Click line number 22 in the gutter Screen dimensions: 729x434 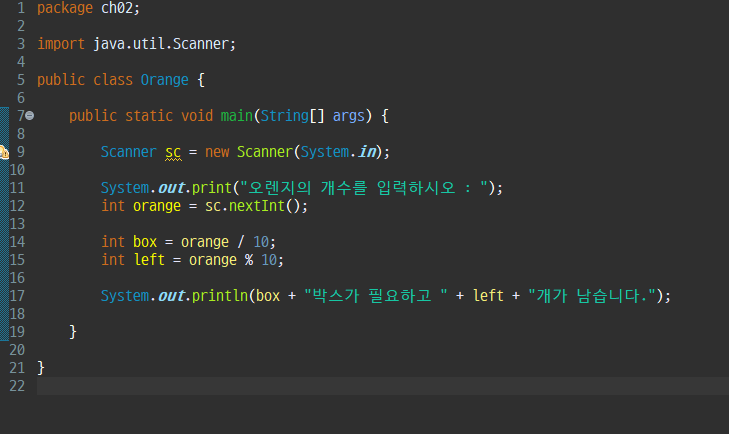click(17, 386)
